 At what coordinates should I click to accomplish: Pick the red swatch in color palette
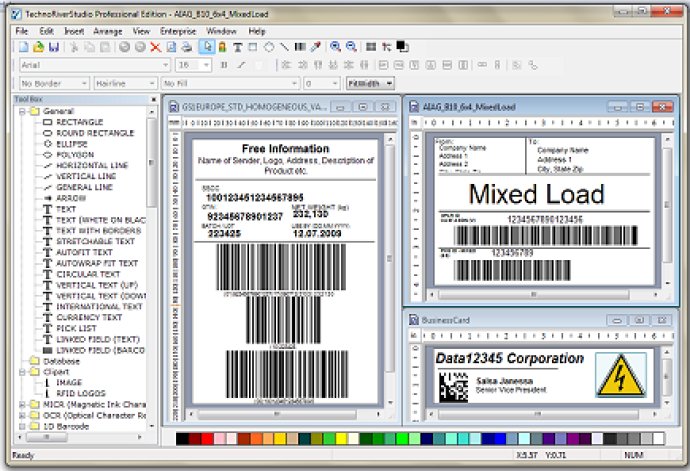(x=207, y=439)
